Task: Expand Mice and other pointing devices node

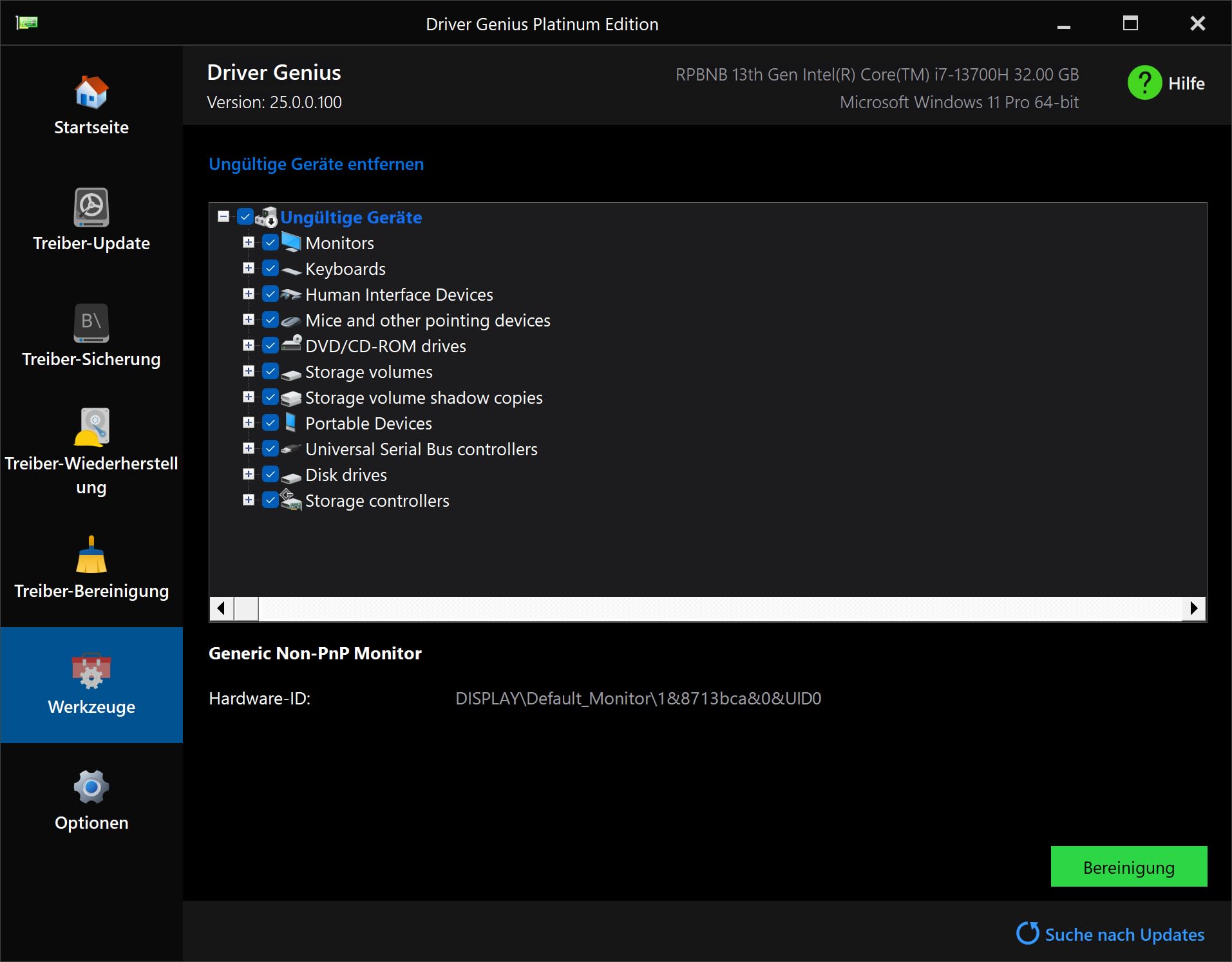Action: 249,319
